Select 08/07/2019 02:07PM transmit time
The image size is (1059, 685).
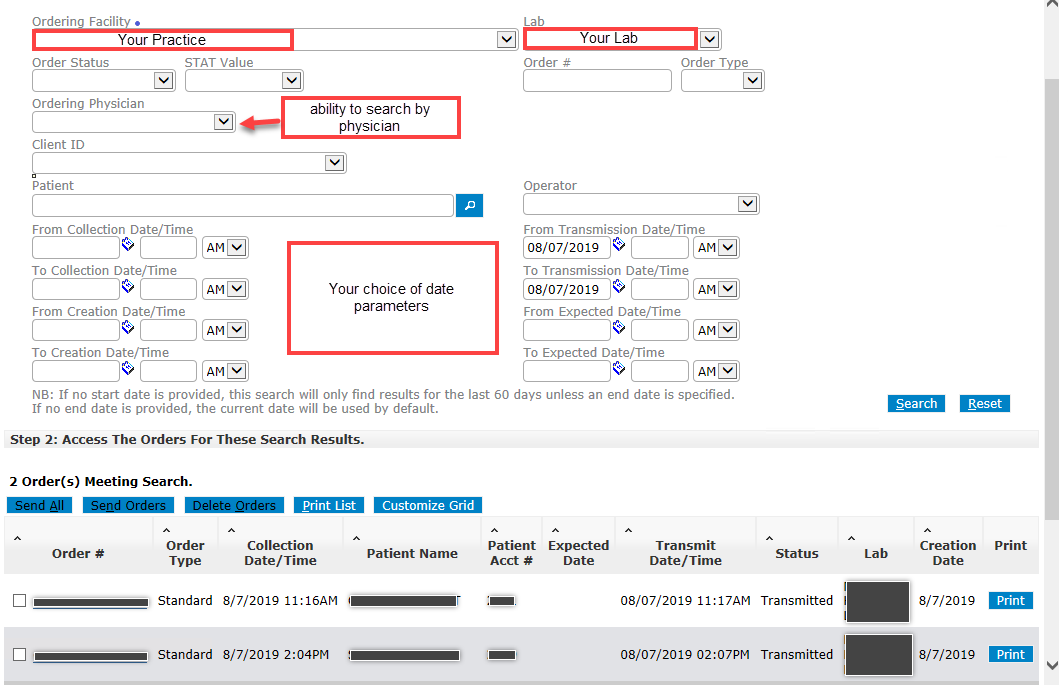point(685,655)
